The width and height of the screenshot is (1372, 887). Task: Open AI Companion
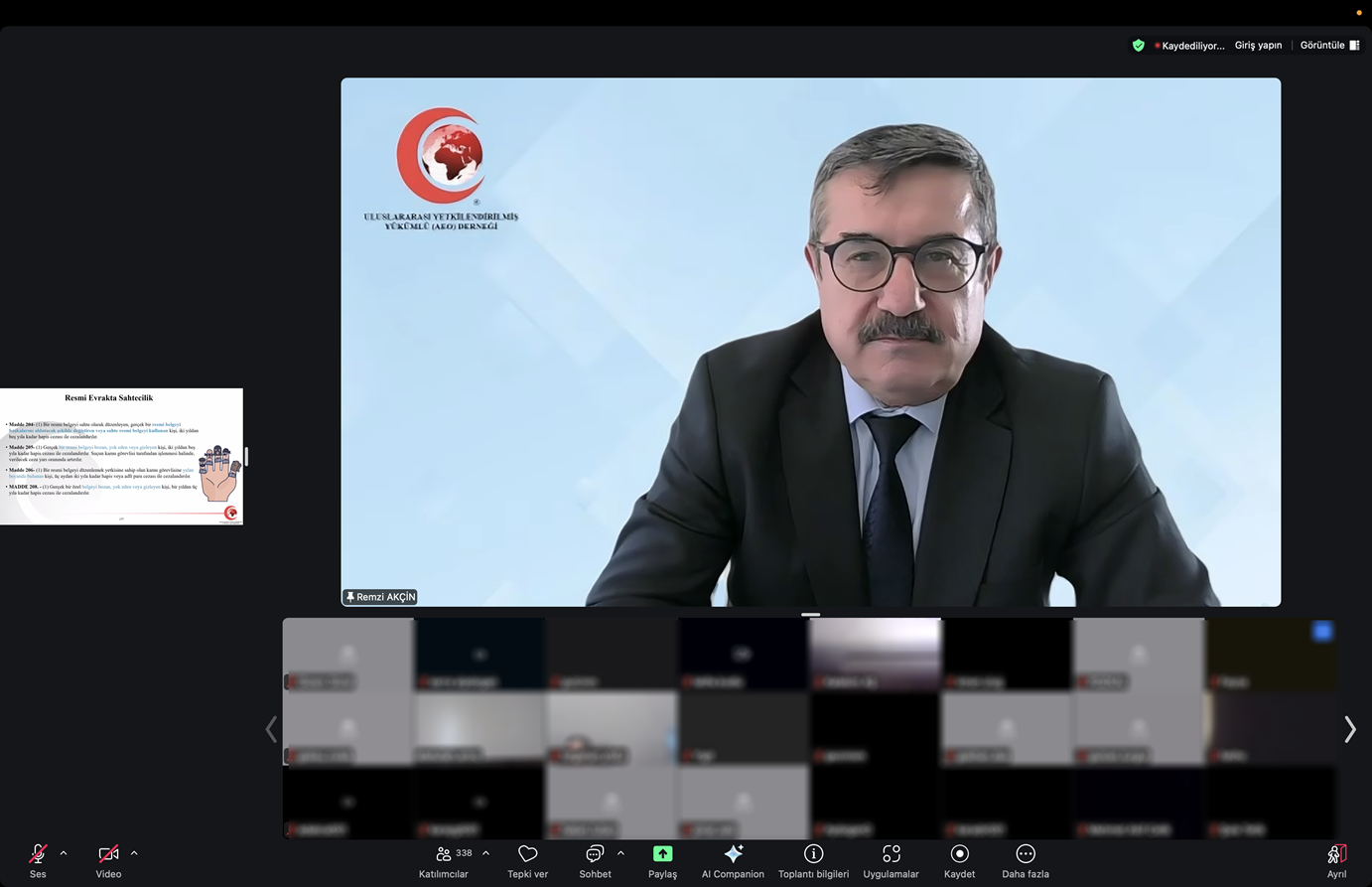[733, 859]
